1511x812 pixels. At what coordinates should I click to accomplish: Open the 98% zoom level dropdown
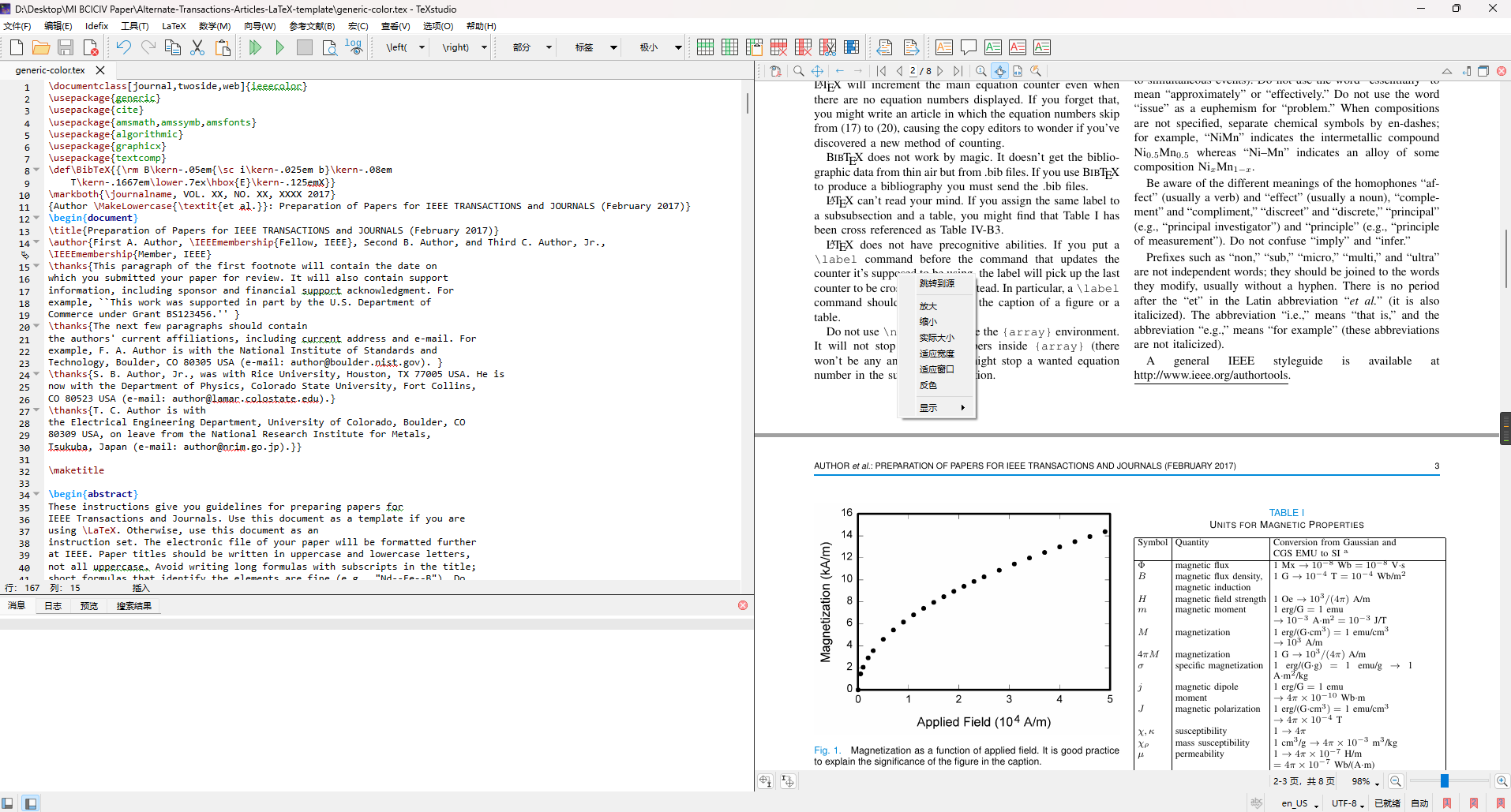pyautogui.click(x=1365, y=782)
